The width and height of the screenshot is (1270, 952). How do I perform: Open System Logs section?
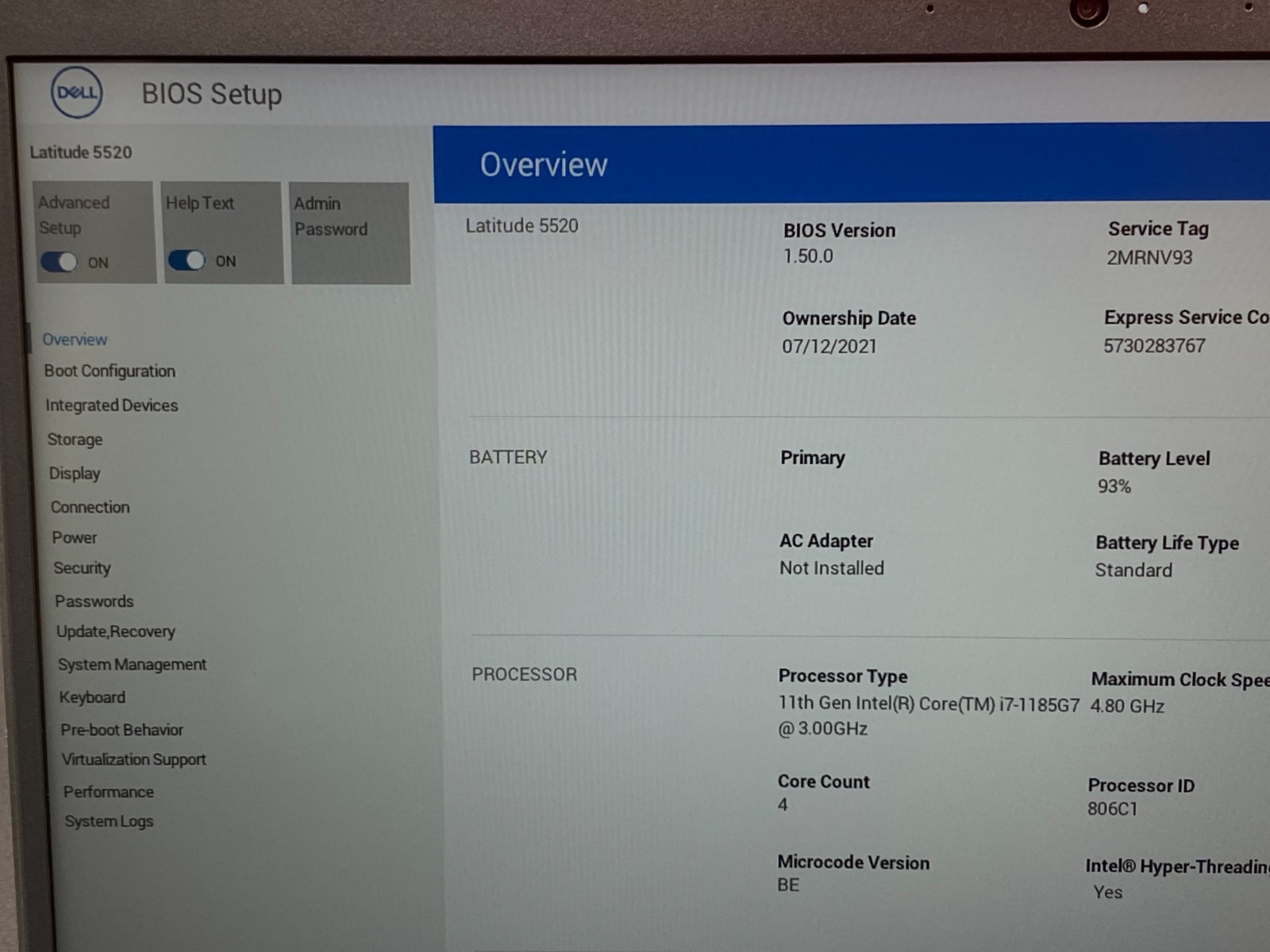pyautogui.click(x=109, y=822)
